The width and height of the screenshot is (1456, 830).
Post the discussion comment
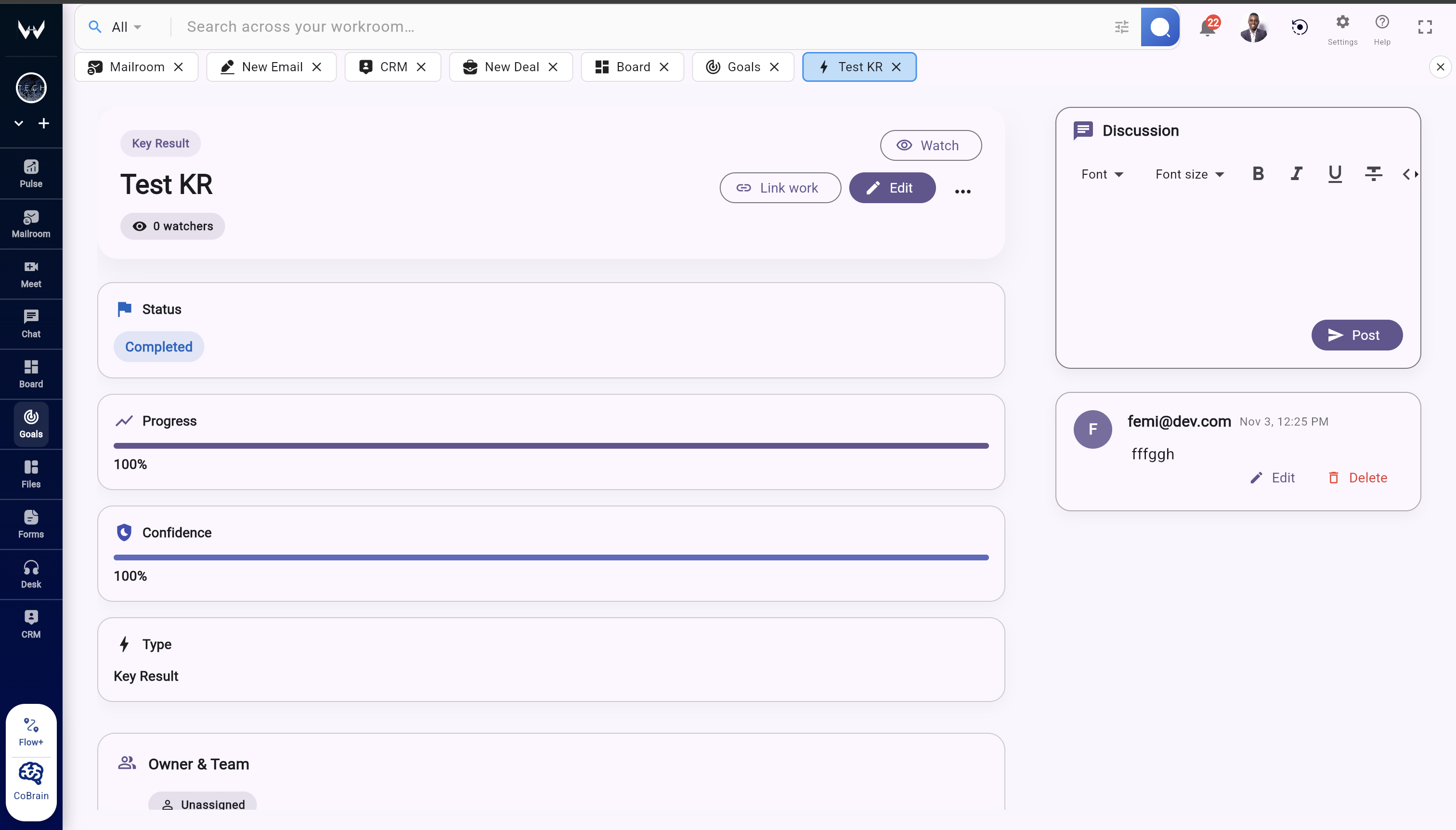pyautogui.click(x=1356, y=335)
